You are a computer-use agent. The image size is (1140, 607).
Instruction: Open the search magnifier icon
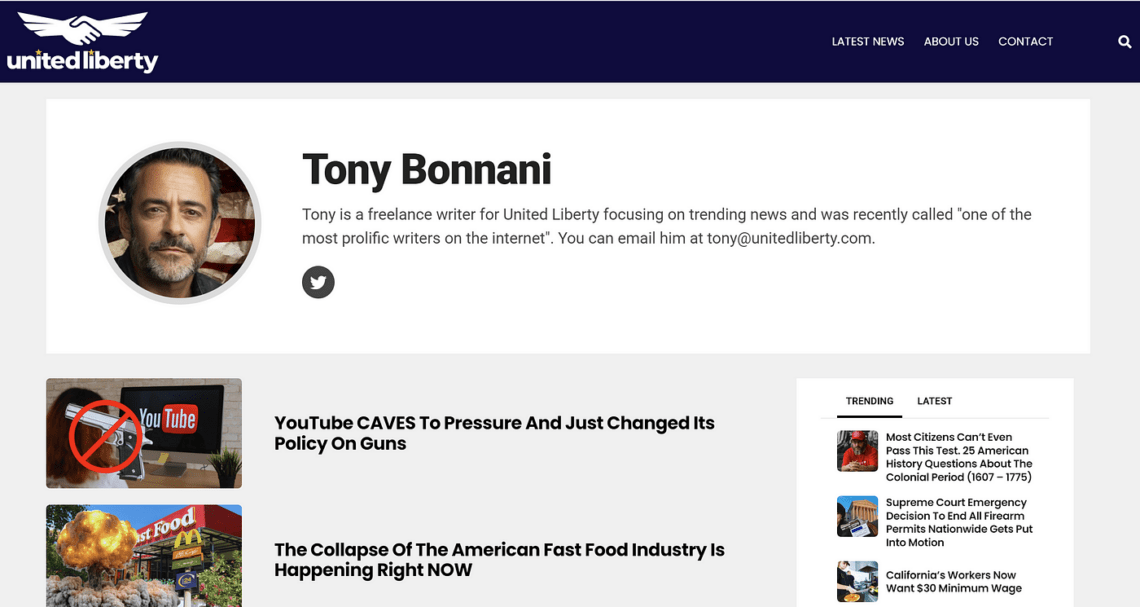point(1124,41)
